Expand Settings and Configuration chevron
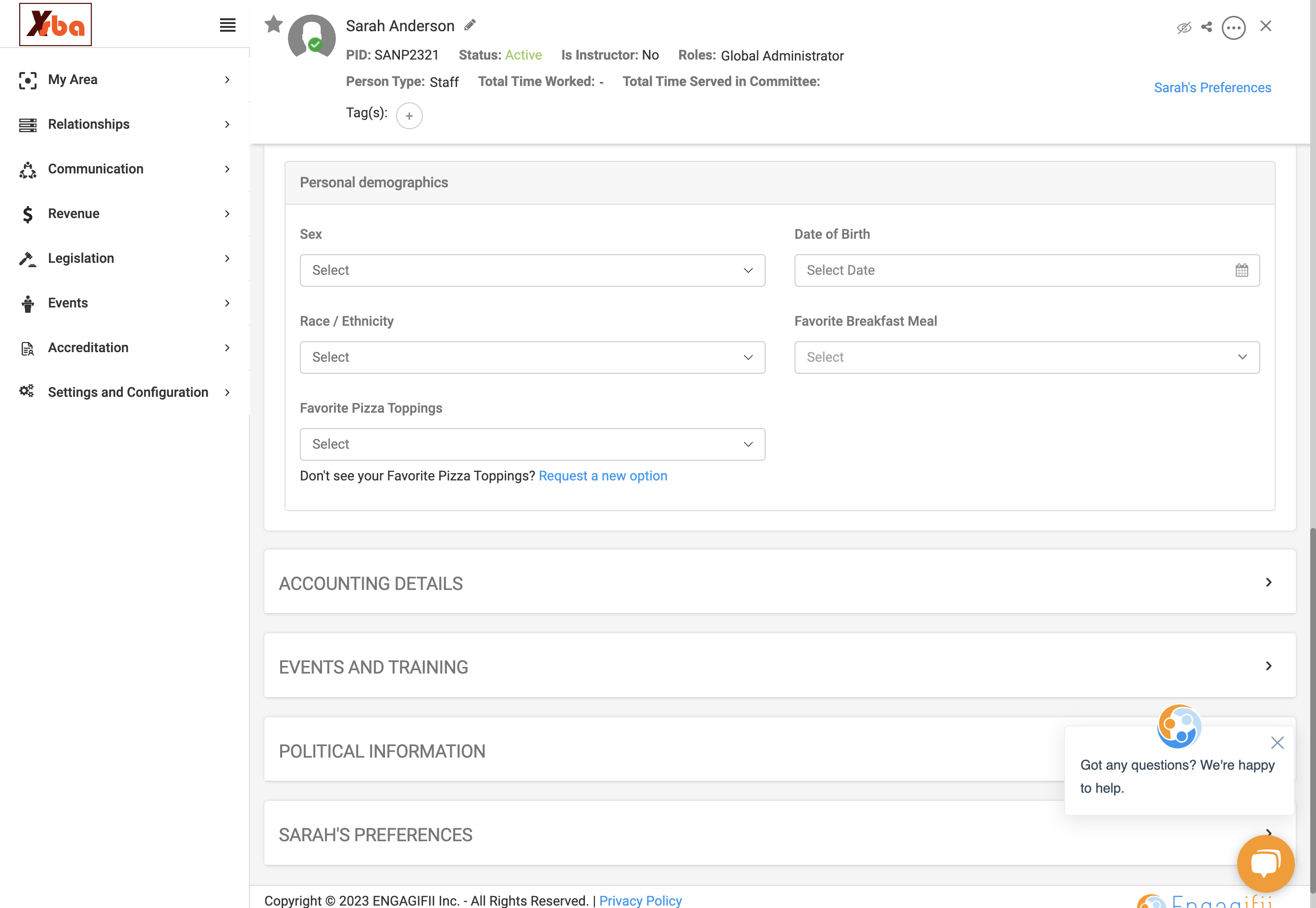Screen dimensions: 1316x908 click(x=227, y=393)
